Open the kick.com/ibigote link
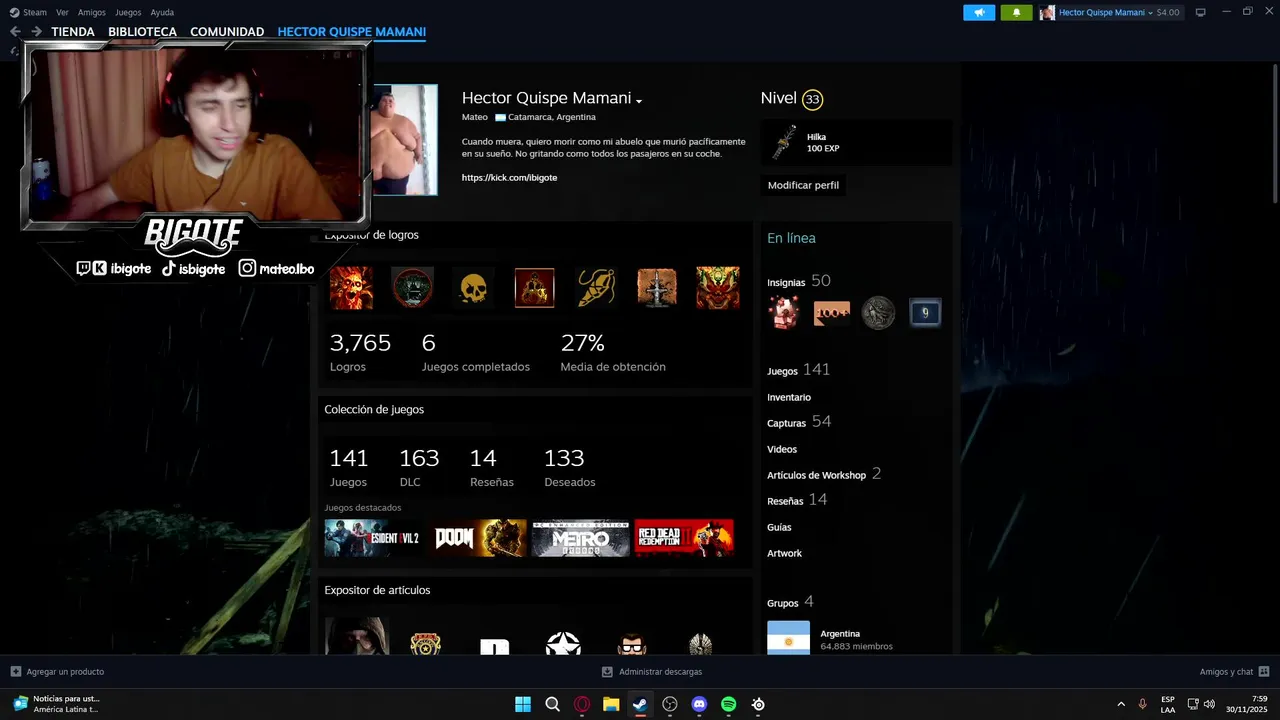The width and height of the screenshot is (1280, 720). pyautogui.click(x=509, y=177)
